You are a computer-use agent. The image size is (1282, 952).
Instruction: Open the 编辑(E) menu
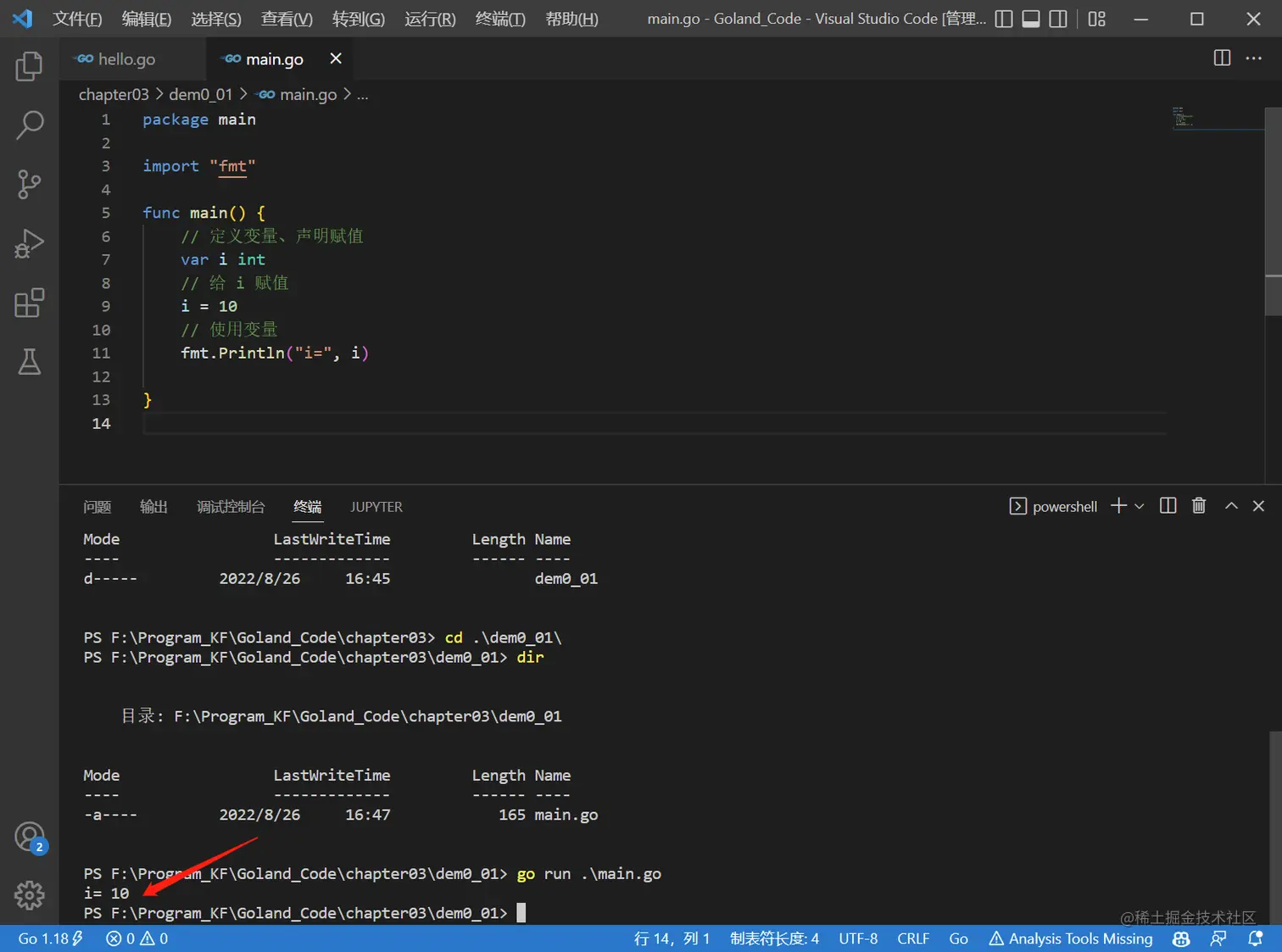coord(147,19)
